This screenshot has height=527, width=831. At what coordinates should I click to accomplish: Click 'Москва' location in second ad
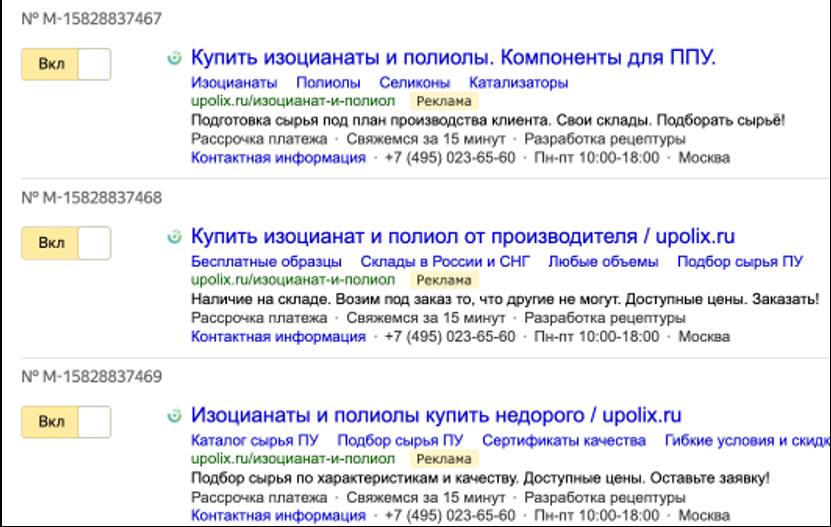pyautogui.click(x=704, y=336)
